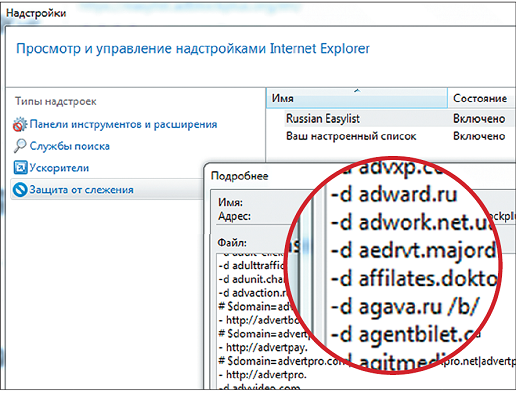Click the Accelerators arrow icon
The height and width of the screenshot is (393, 516).
(x=20, y=167)
